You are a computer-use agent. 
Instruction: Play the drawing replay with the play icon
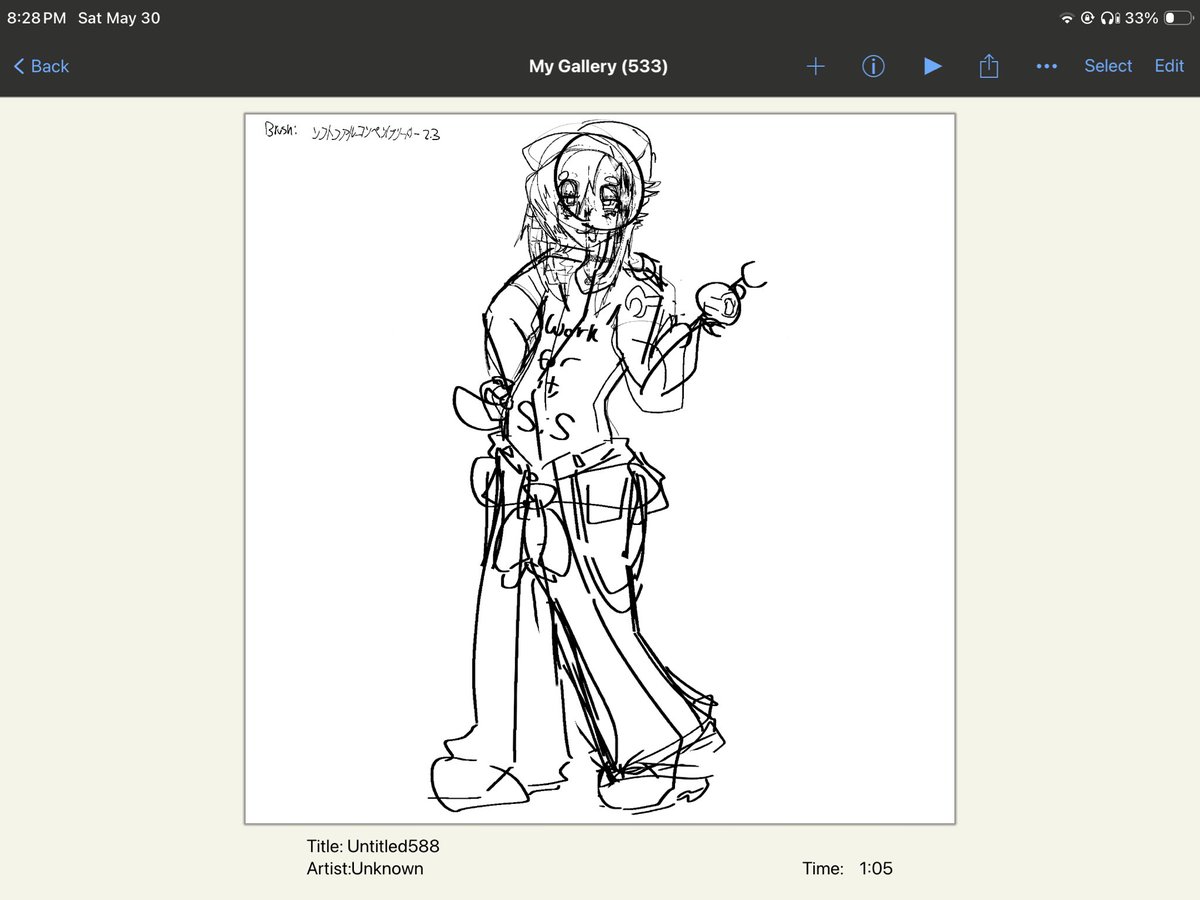coord(932,66)
